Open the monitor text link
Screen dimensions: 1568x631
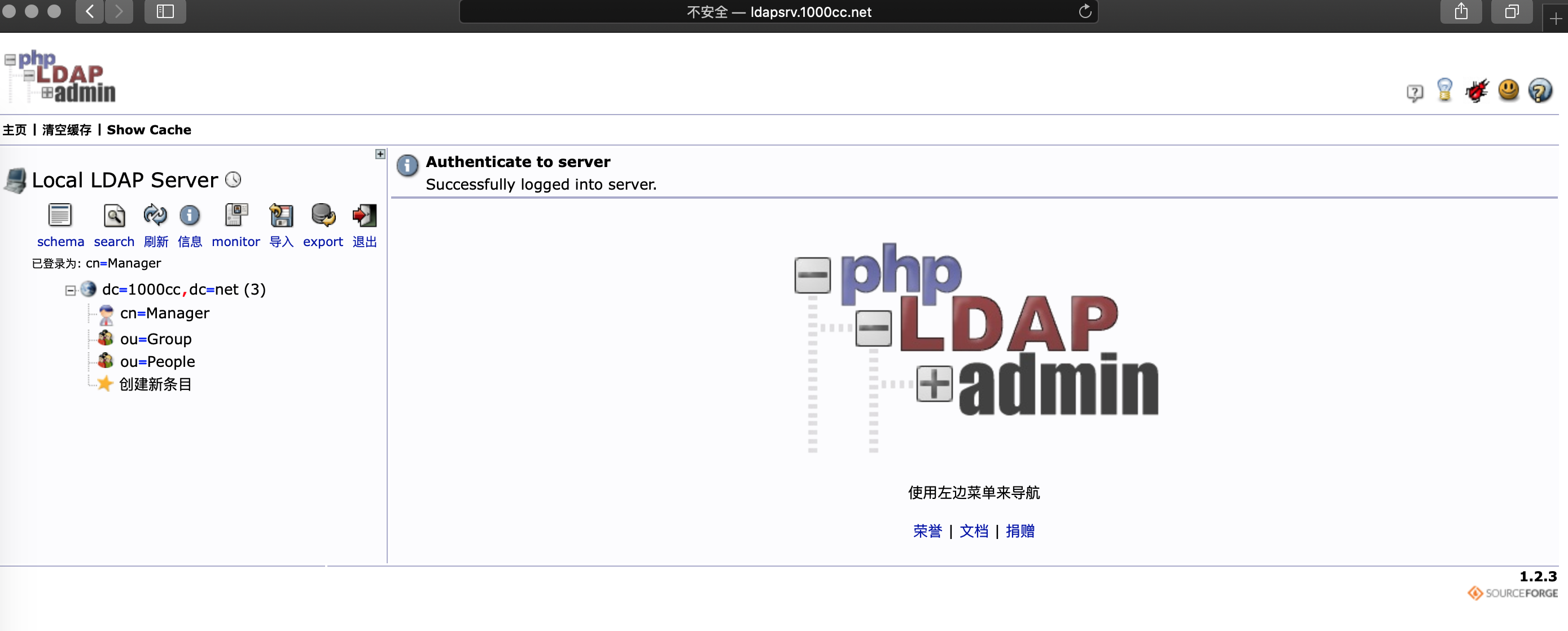(235, 242)
